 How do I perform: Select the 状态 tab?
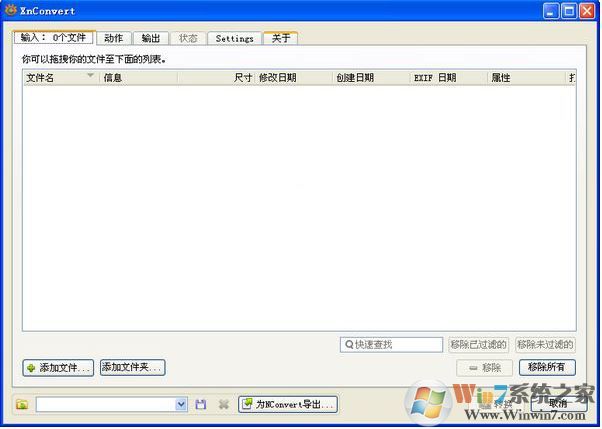(188, 38)
